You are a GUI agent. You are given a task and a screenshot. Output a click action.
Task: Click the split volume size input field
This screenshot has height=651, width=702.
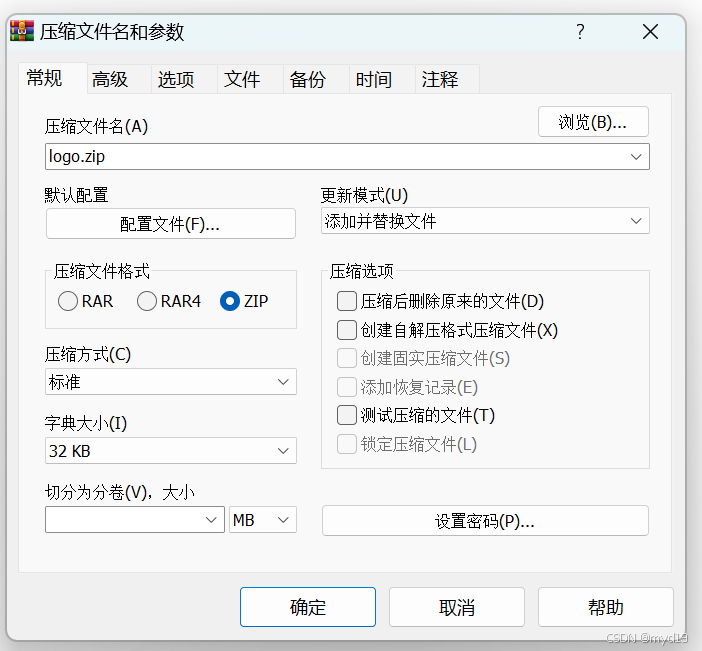tap(124, 520)
